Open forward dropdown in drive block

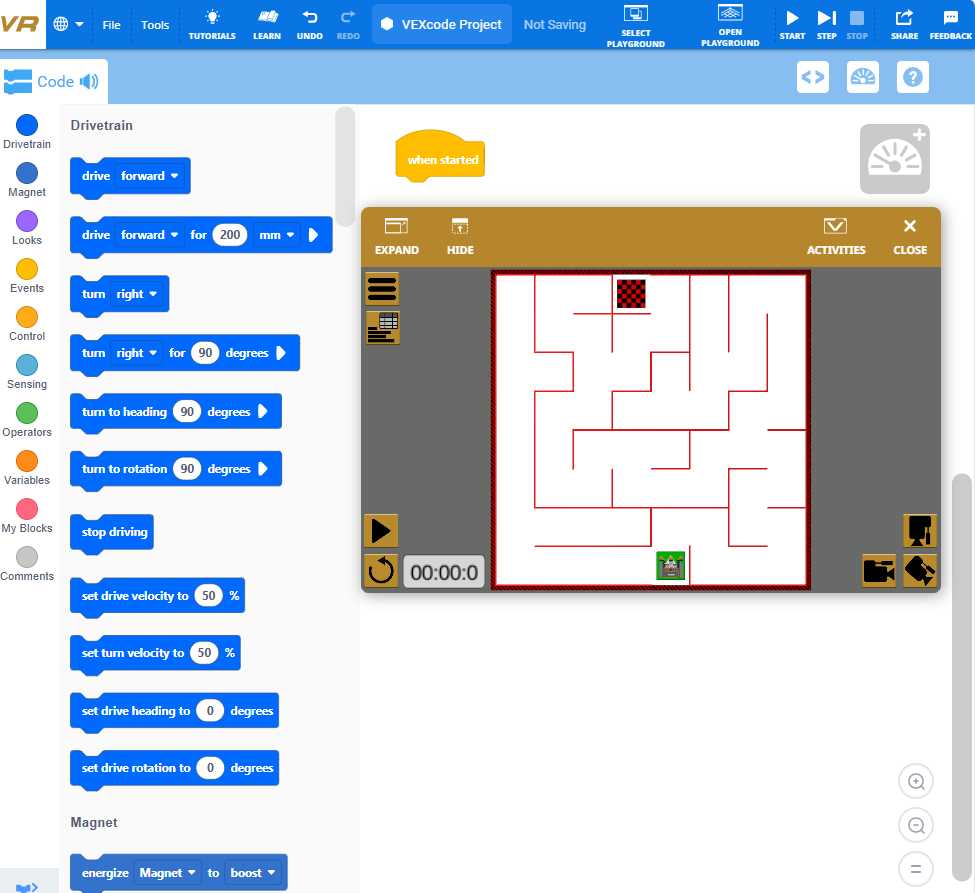pos(150,176)
